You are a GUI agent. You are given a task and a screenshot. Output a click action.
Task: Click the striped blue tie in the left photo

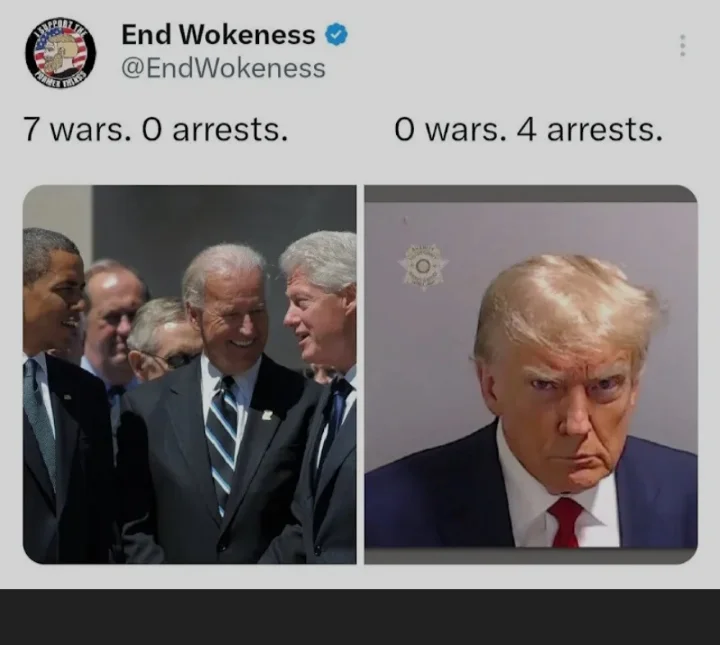(221, 443)
